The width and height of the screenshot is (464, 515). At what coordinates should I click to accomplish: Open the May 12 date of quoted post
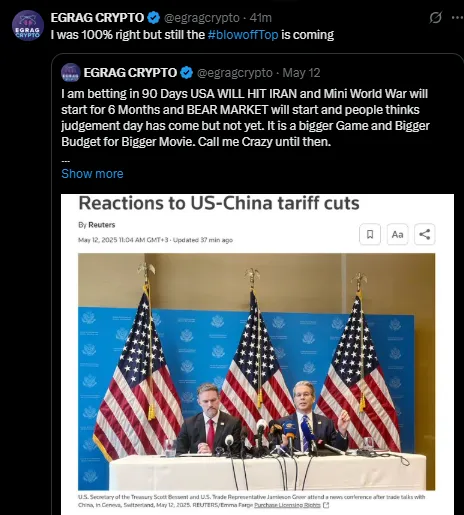point(301,73)
